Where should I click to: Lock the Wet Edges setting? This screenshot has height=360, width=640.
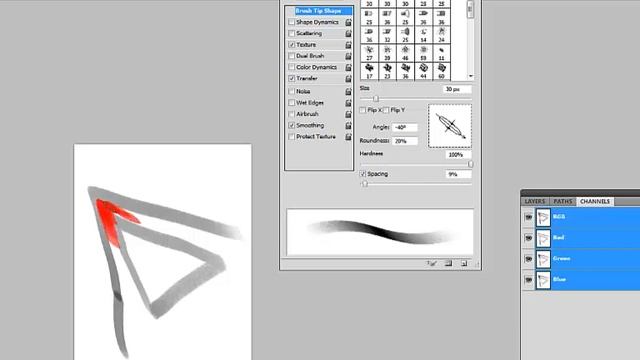(x=348, y=103)
